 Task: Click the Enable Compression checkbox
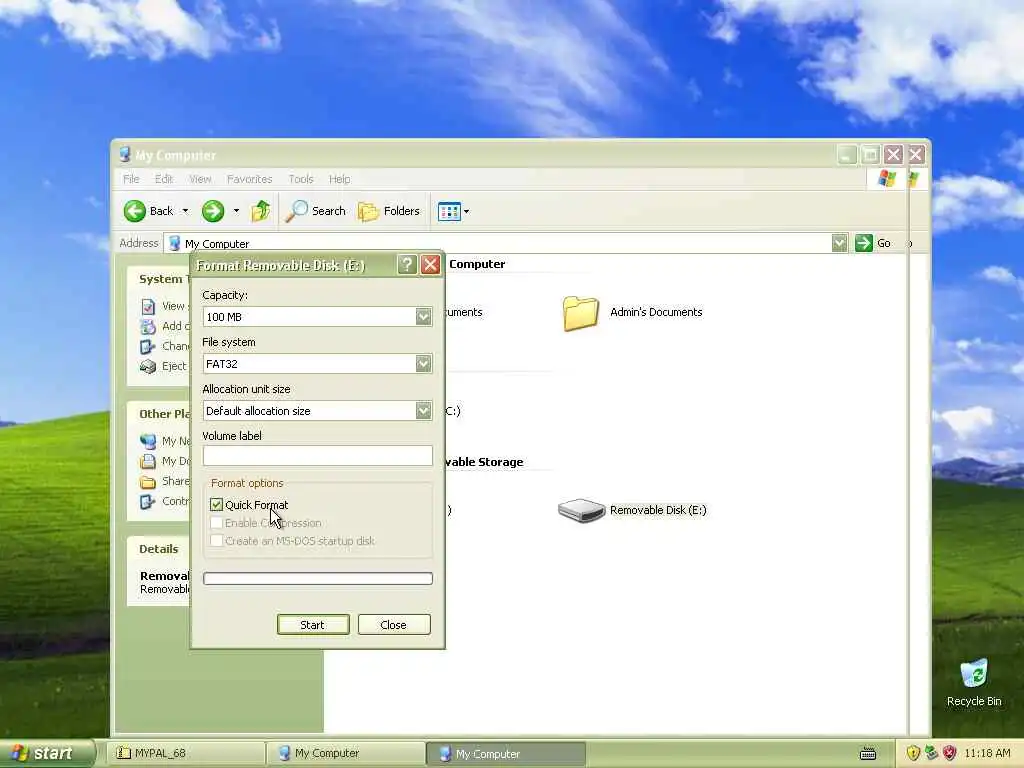pos(216,523)
